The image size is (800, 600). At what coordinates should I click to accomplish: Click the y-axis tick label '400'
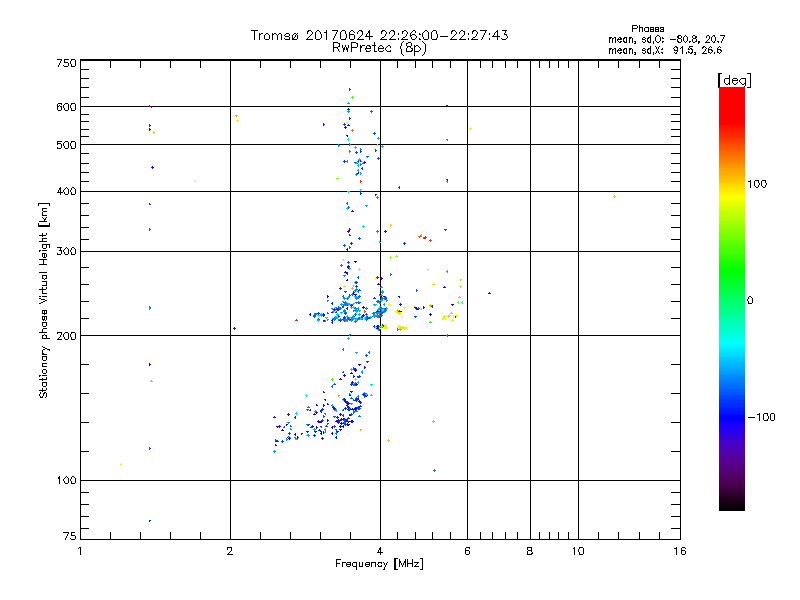point(66,191)
